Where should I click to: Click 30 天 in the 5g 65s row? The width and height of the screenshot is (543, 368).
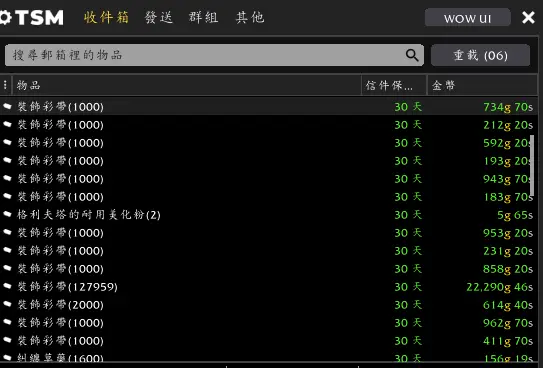(x=408, y=215)
